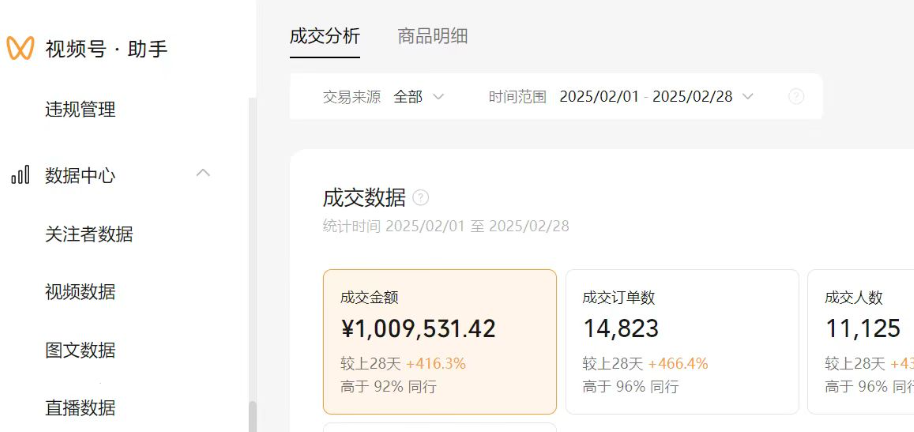Screen dimensions: 914x432
Task: Switch to the 商品明细 tab
Action: point(432,36)
